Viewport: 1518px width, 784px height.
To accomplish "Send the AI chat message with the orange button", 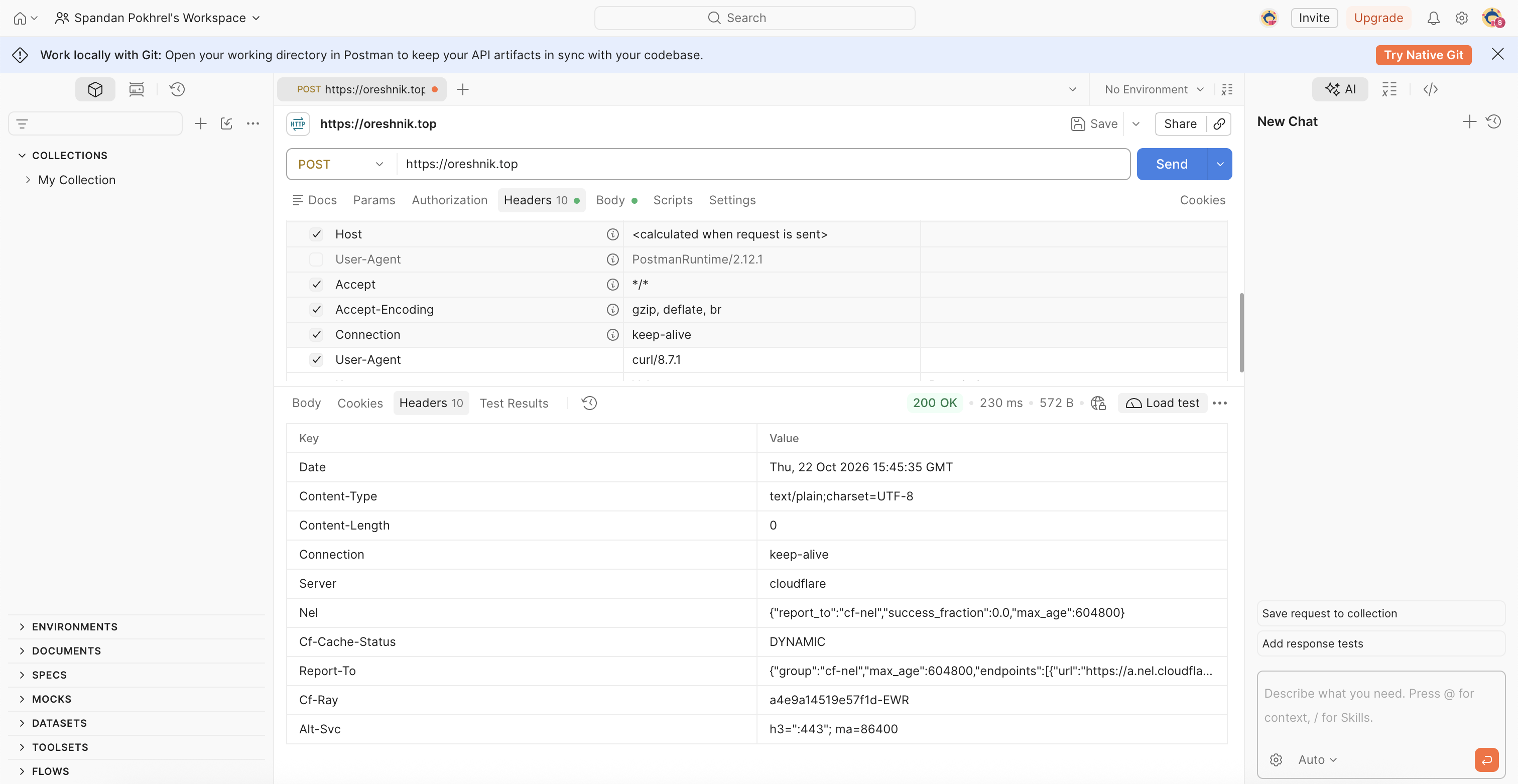I will coord(1486,759).
